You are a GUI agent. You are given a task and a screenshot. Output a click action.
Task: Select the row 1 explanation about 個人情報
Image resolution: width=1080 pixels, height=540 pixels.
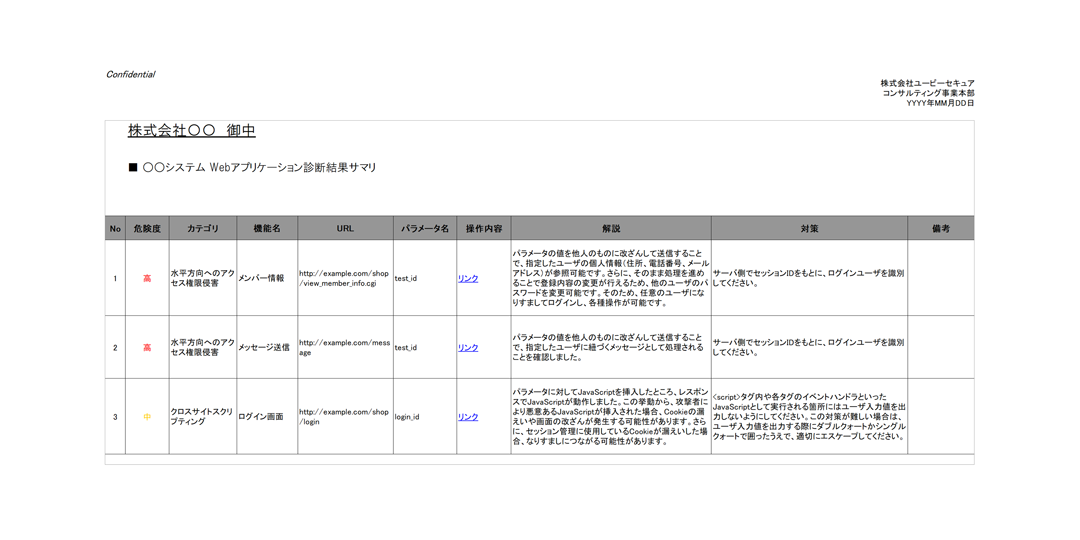611,278
